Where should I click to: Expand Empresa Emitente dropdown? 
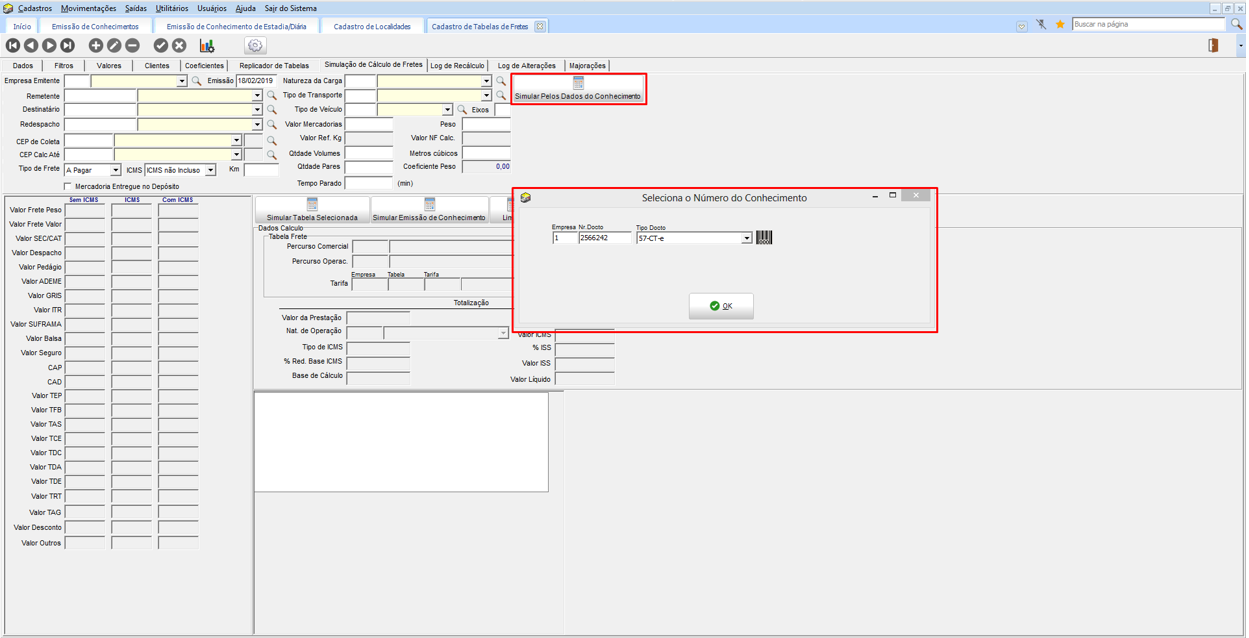(x=182, y=81)
